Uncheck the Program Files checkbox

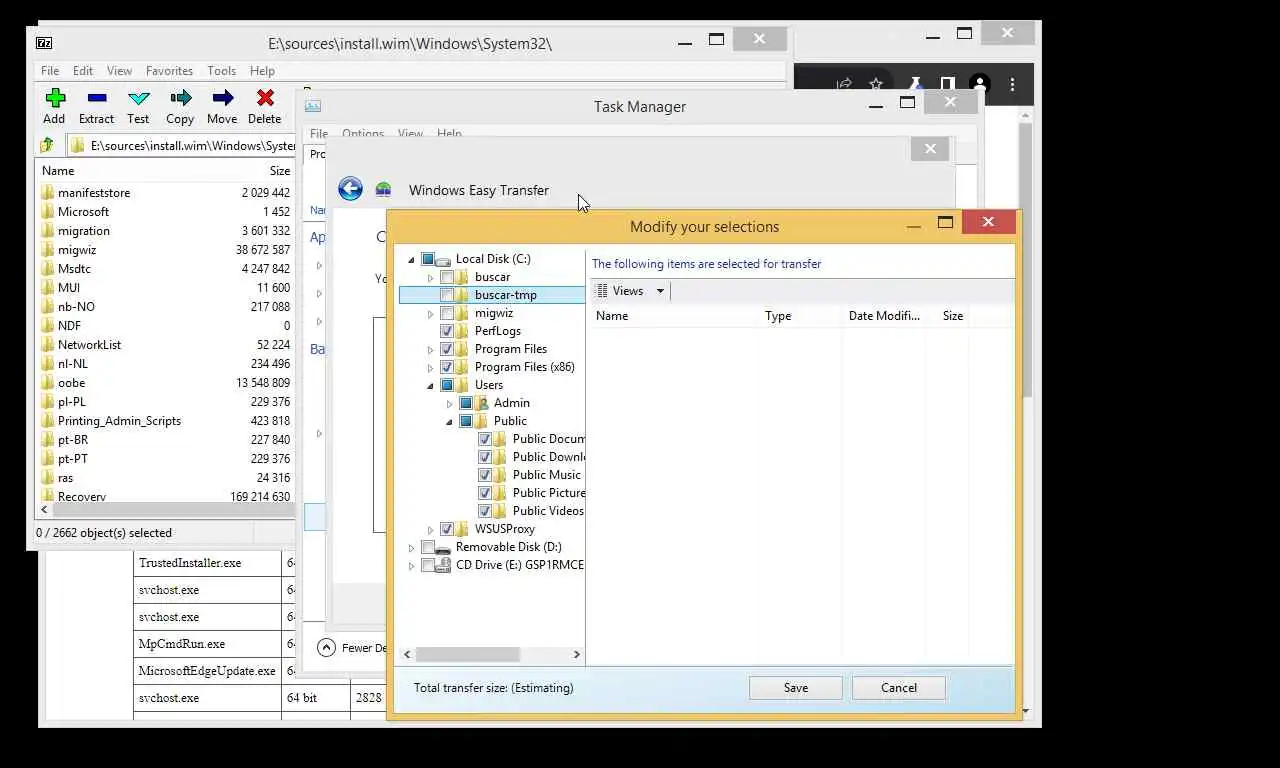click(446, 349)
